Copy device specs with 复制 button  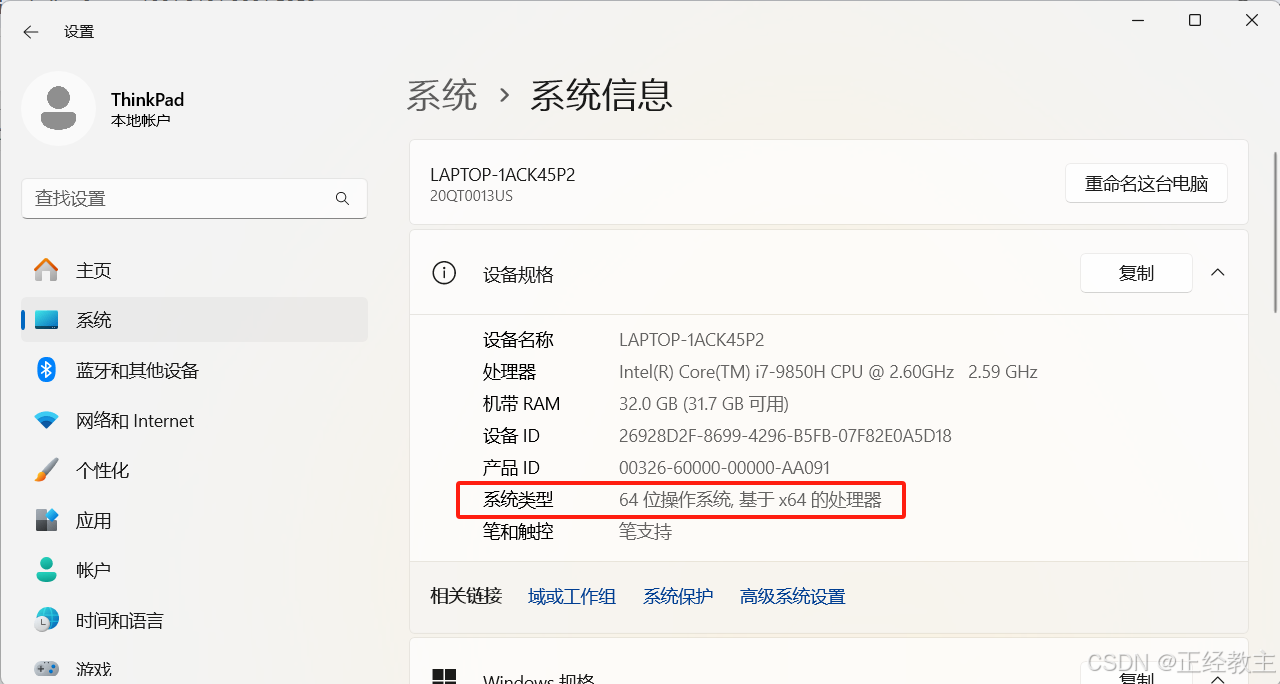(1136, 273)
